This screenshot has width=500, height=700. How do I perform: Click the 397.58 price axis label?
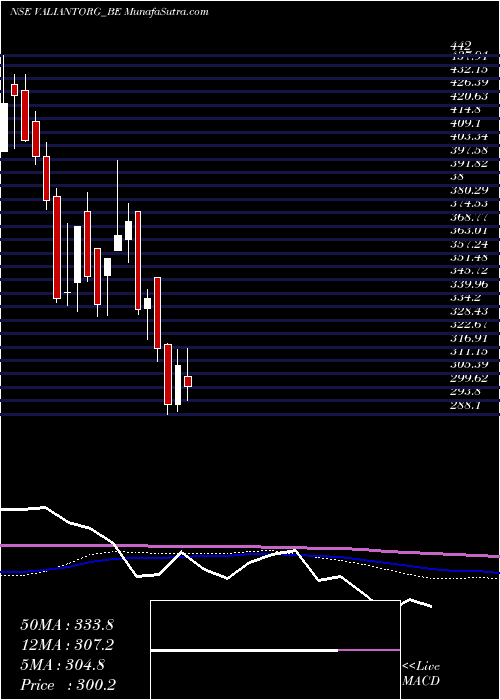(469, 150)
